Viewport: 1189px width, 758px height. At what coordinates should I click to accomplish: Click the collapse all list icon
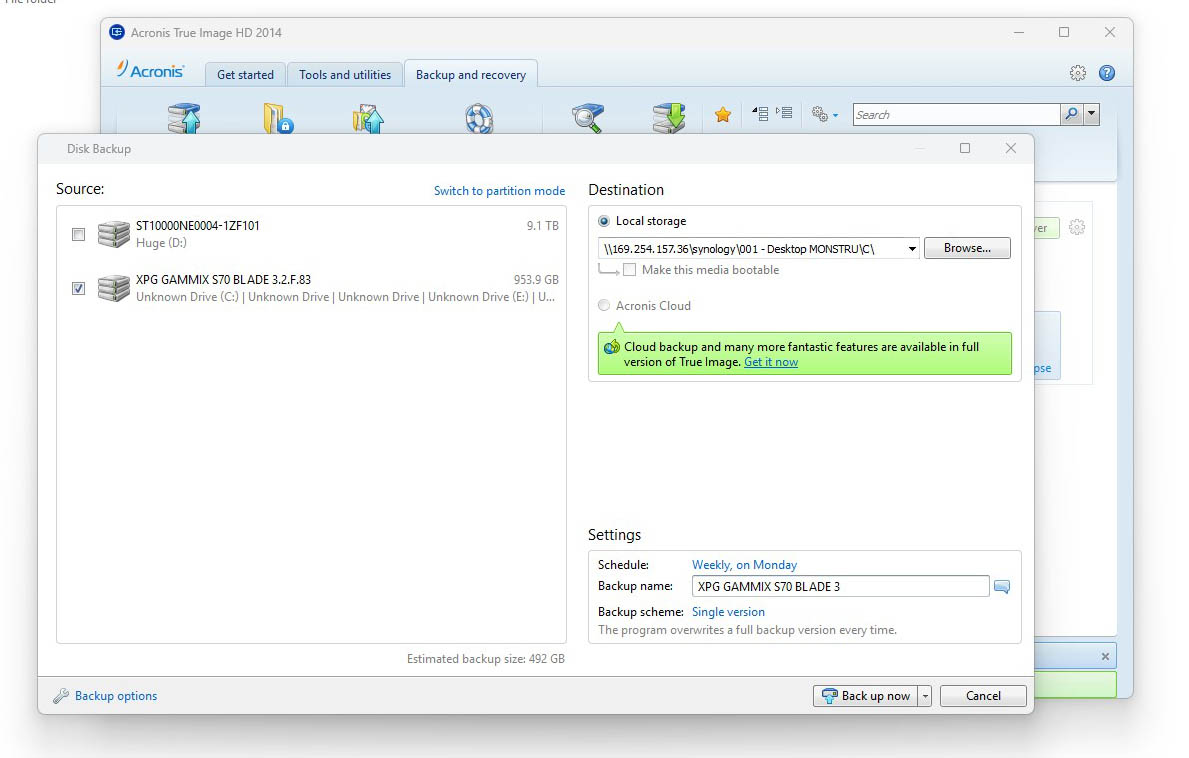[x=761, y=114]
